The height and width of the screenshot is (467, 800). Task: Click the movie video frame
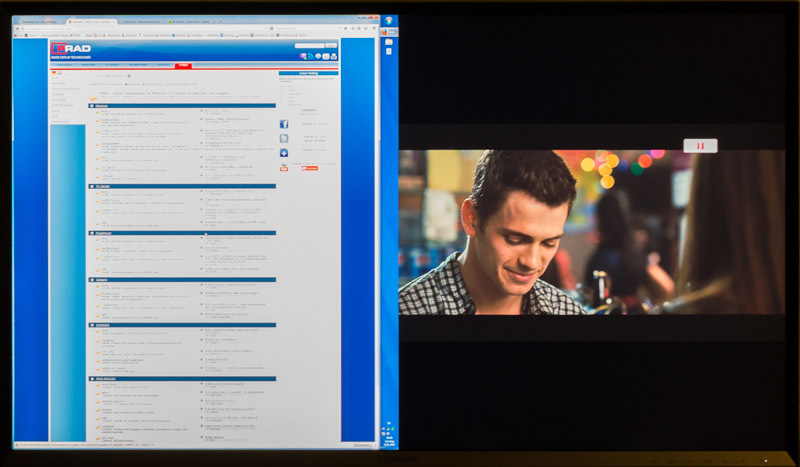click(591, 232)
